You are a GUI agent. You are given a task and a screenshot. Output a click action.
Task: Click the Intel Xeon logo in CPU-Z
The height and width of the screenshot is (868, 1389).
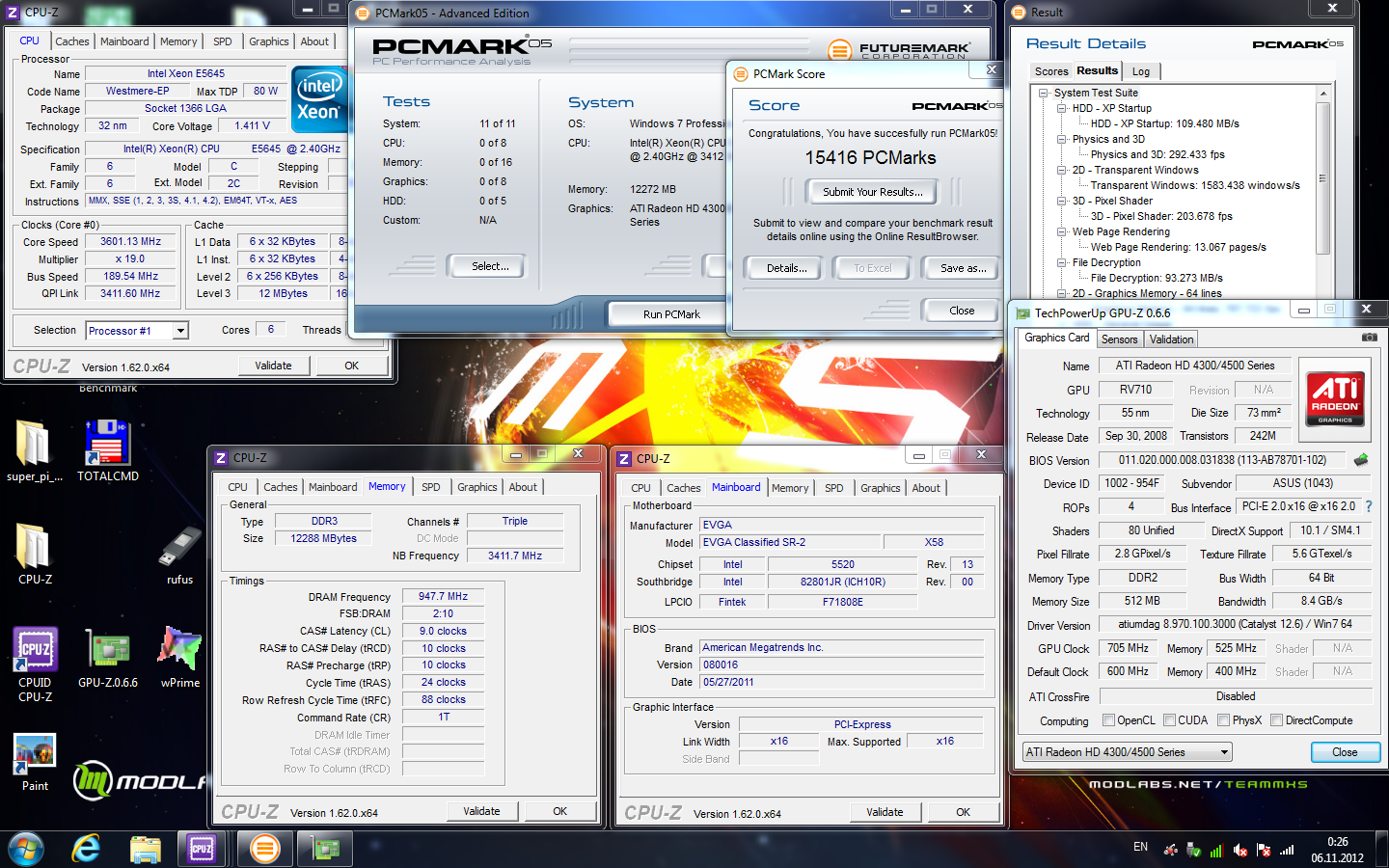point(318,100)
